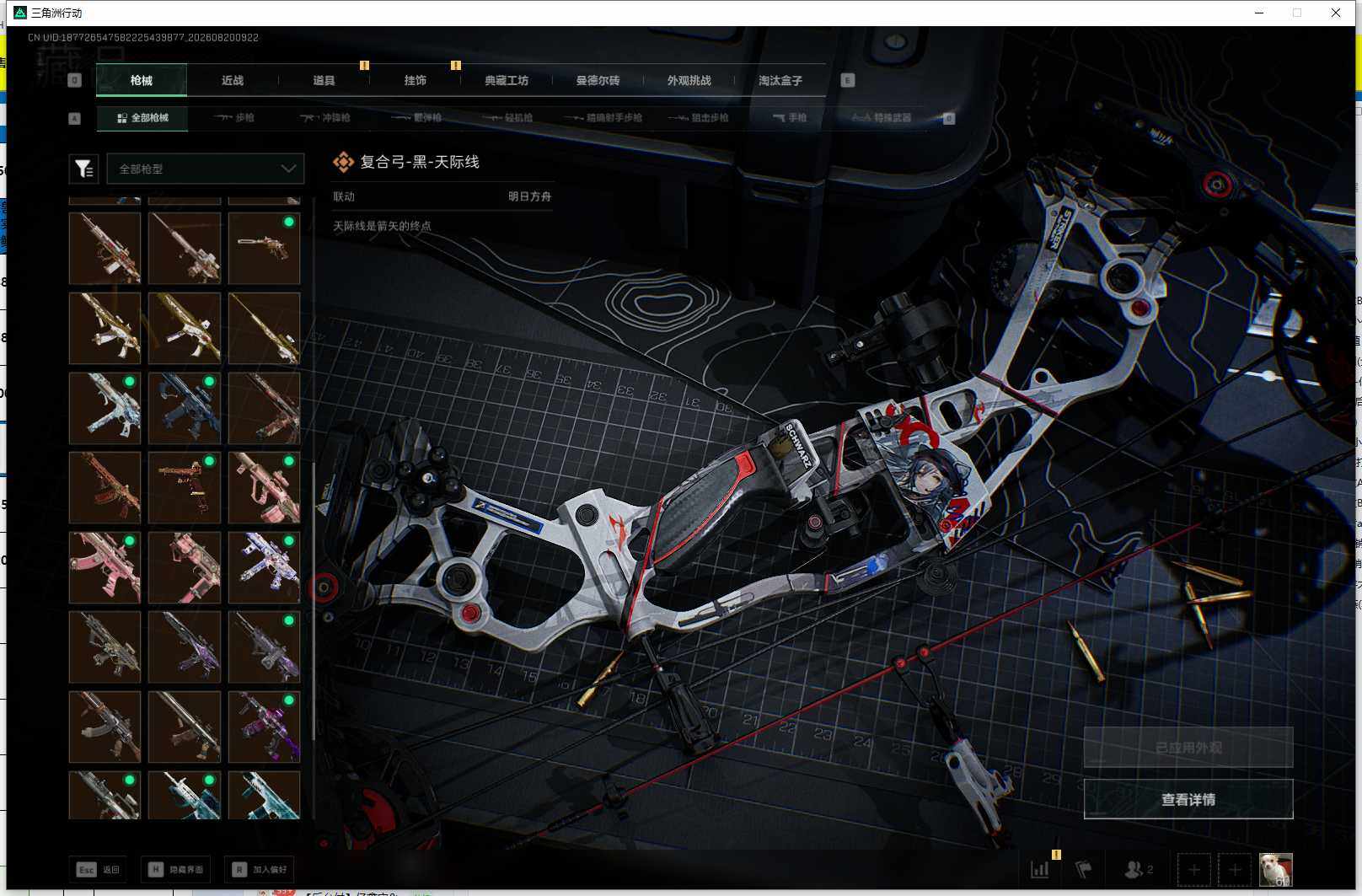Filter by 轻机枪 category

(507, 118)
